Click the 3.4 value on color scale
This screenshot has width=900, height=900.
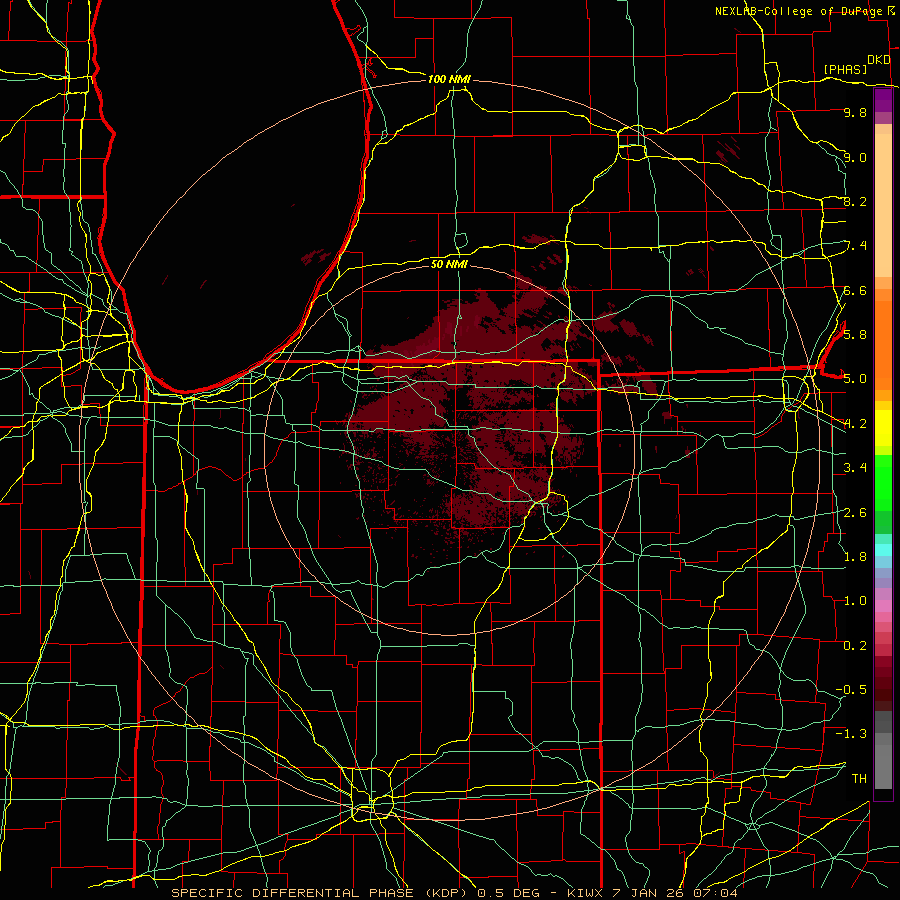tap(855, 468)
